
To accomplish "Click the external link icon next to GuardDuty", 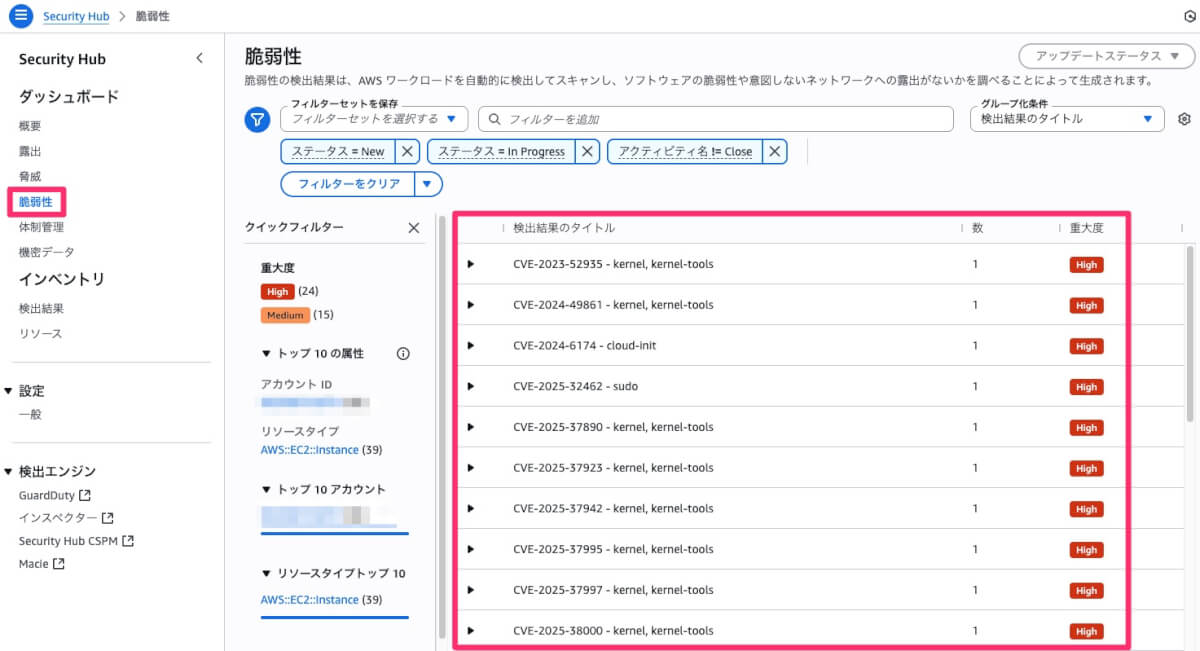I will click(85, 495).
